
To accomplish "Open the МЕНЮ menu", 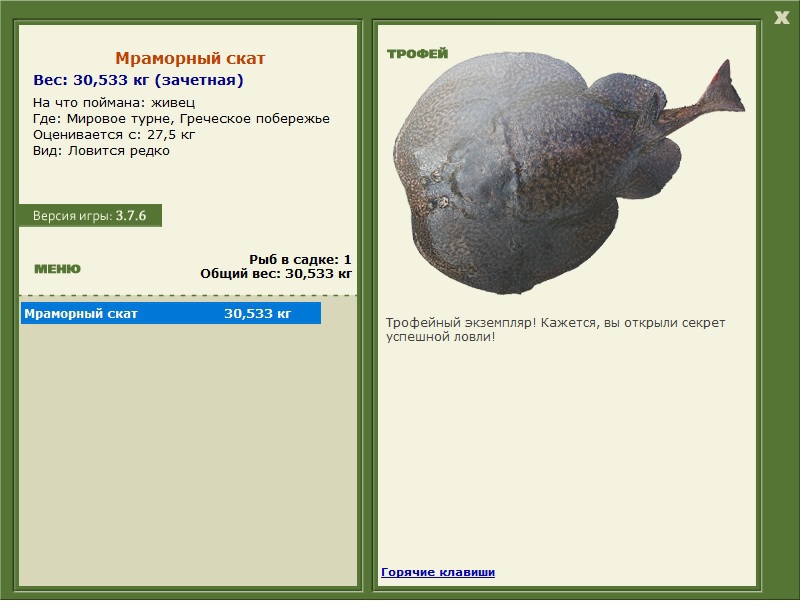I will click(x=58, y=269).
